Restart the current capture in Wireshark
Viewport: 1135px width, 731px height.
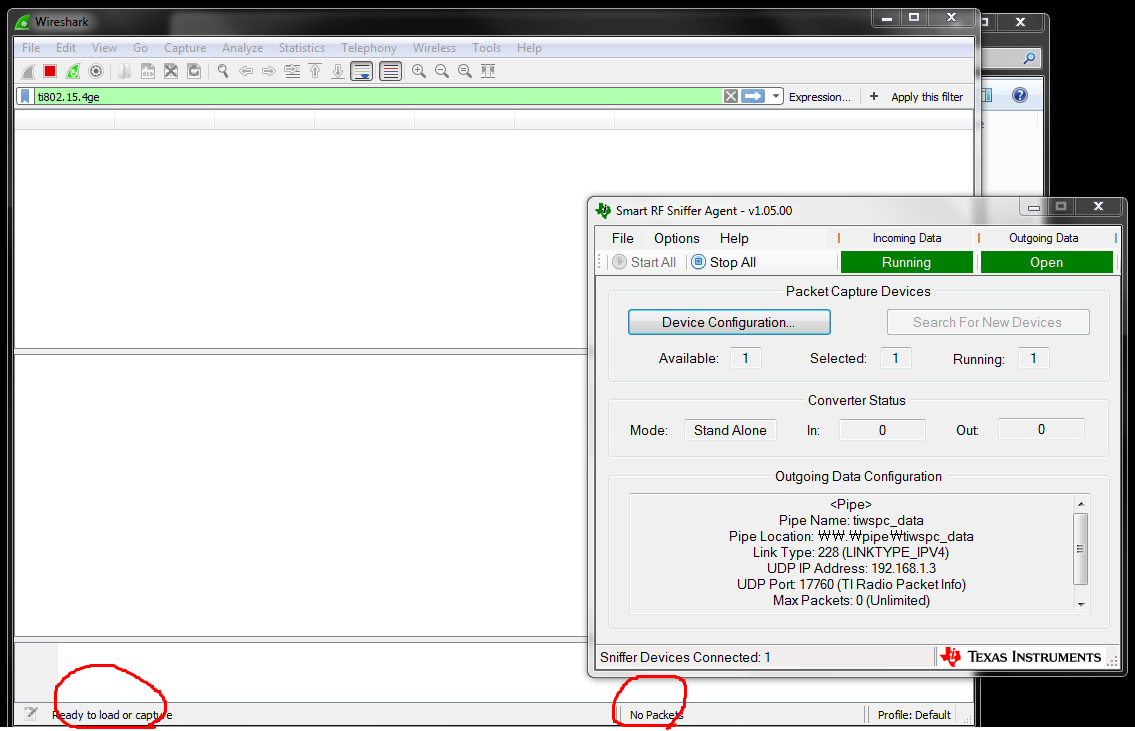tap(73, 71)
